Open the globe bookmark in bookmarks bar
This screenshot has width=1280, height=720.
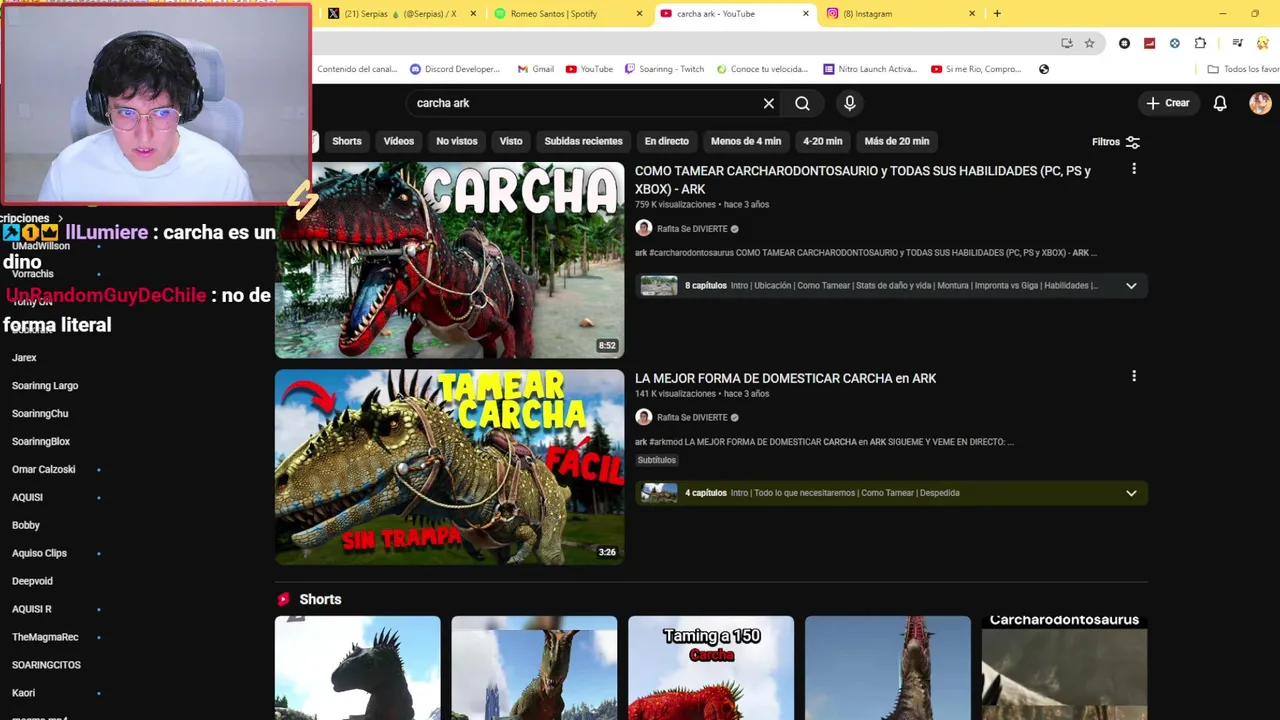pyautogui.click(x=1044, y=69)
